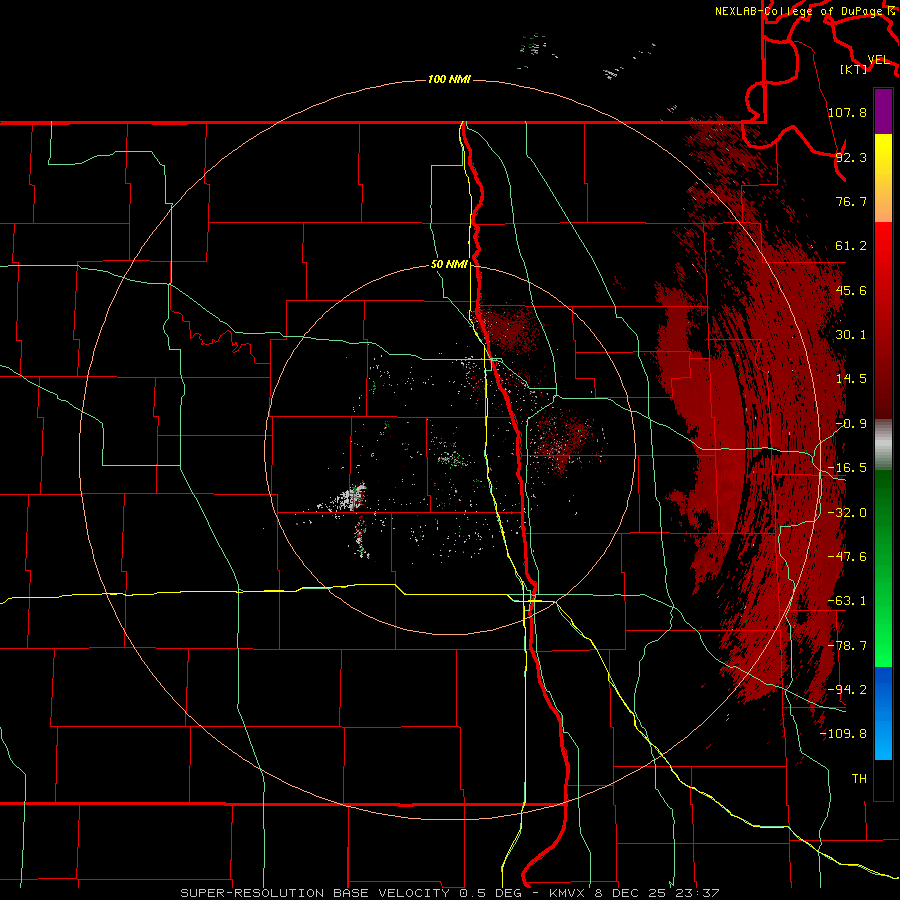The width and height of the screenshot is (900, 900).
Task: Click the 45.6 value on velocity scale
Action: 851,290
